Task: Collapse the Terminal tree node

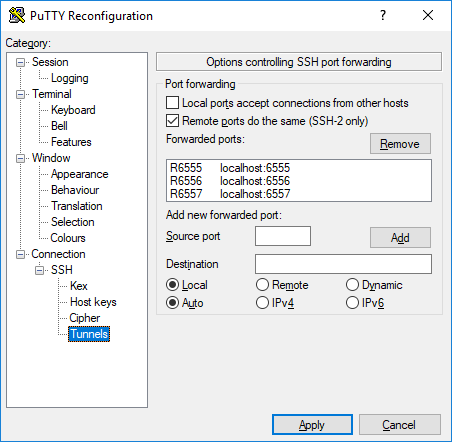Action: [21, 94]
